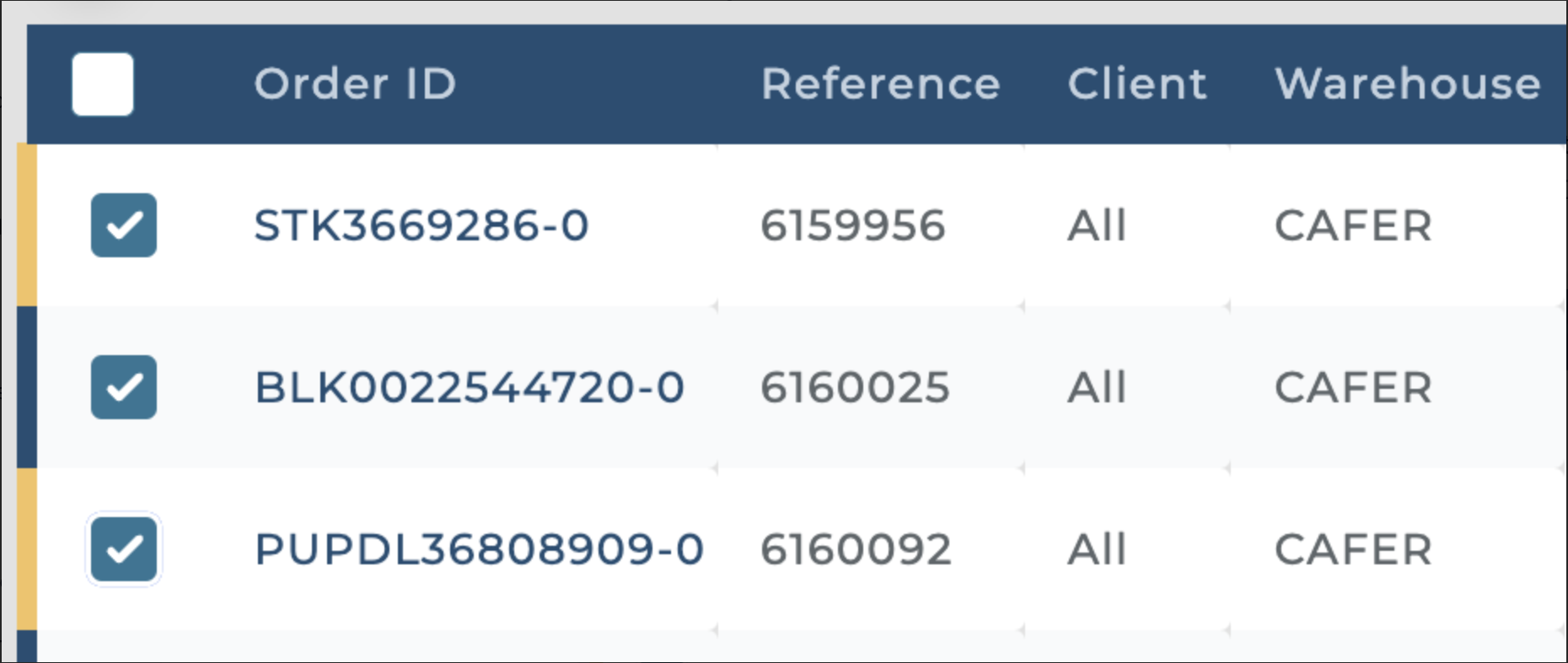
Task: Open order BLK0022544720-0 details
Action: click(x=470, y=387)
